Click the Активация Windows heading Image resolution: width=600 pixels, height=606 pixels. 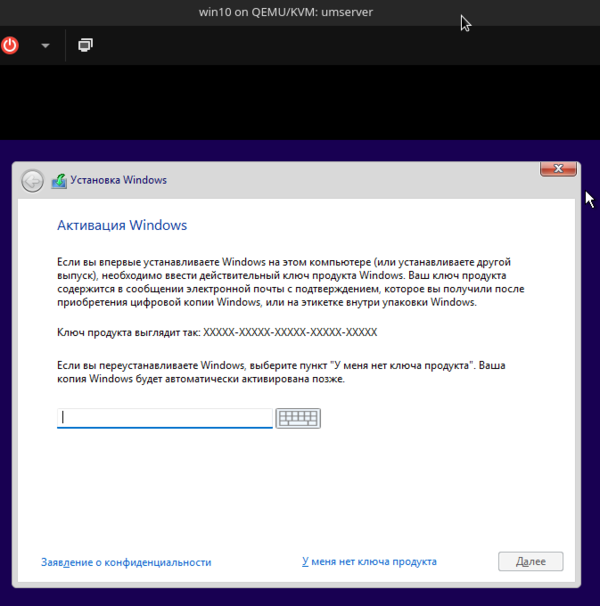click(x=122, y=225)
